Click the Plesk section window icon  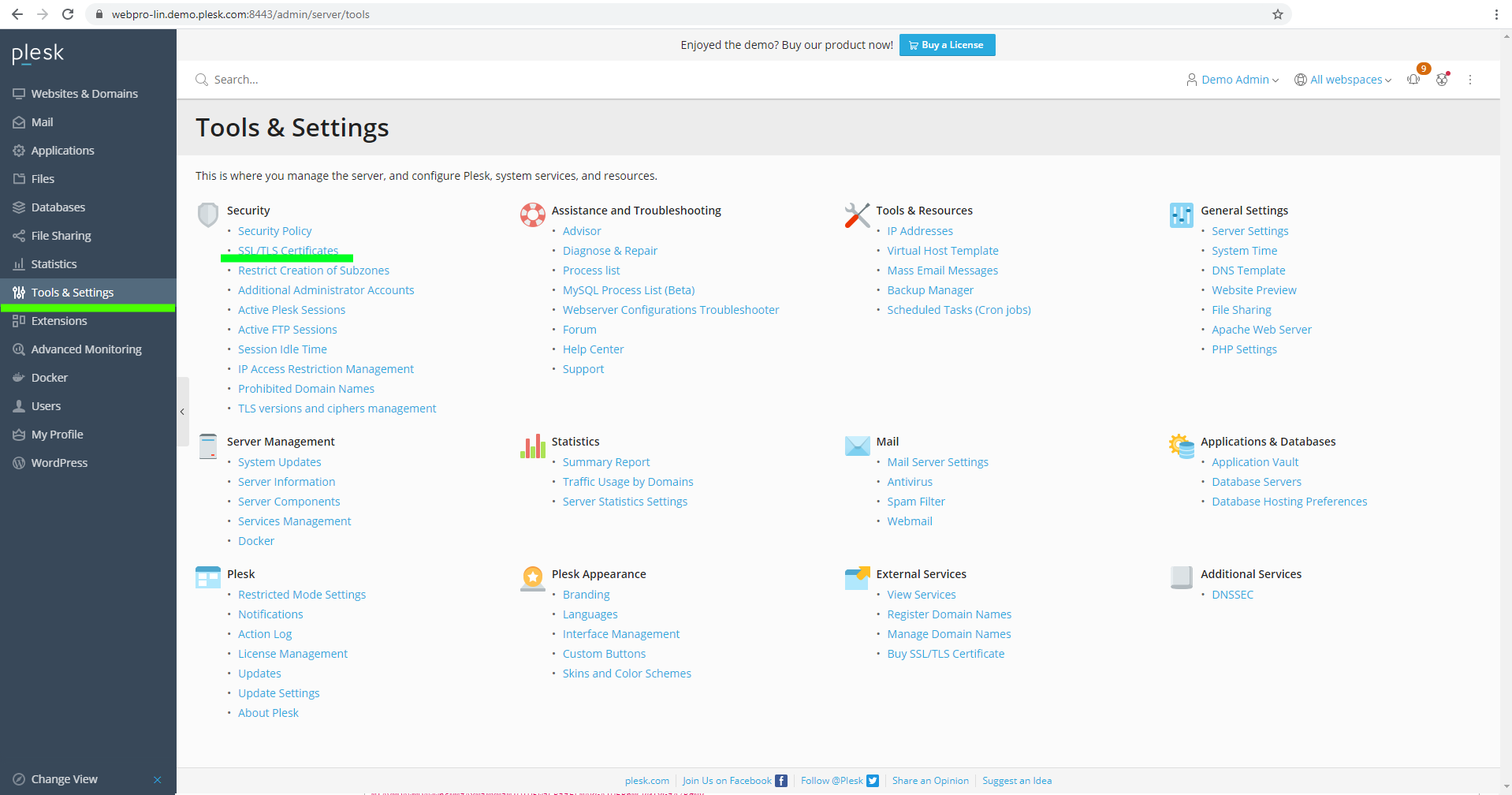click(208, 577)
